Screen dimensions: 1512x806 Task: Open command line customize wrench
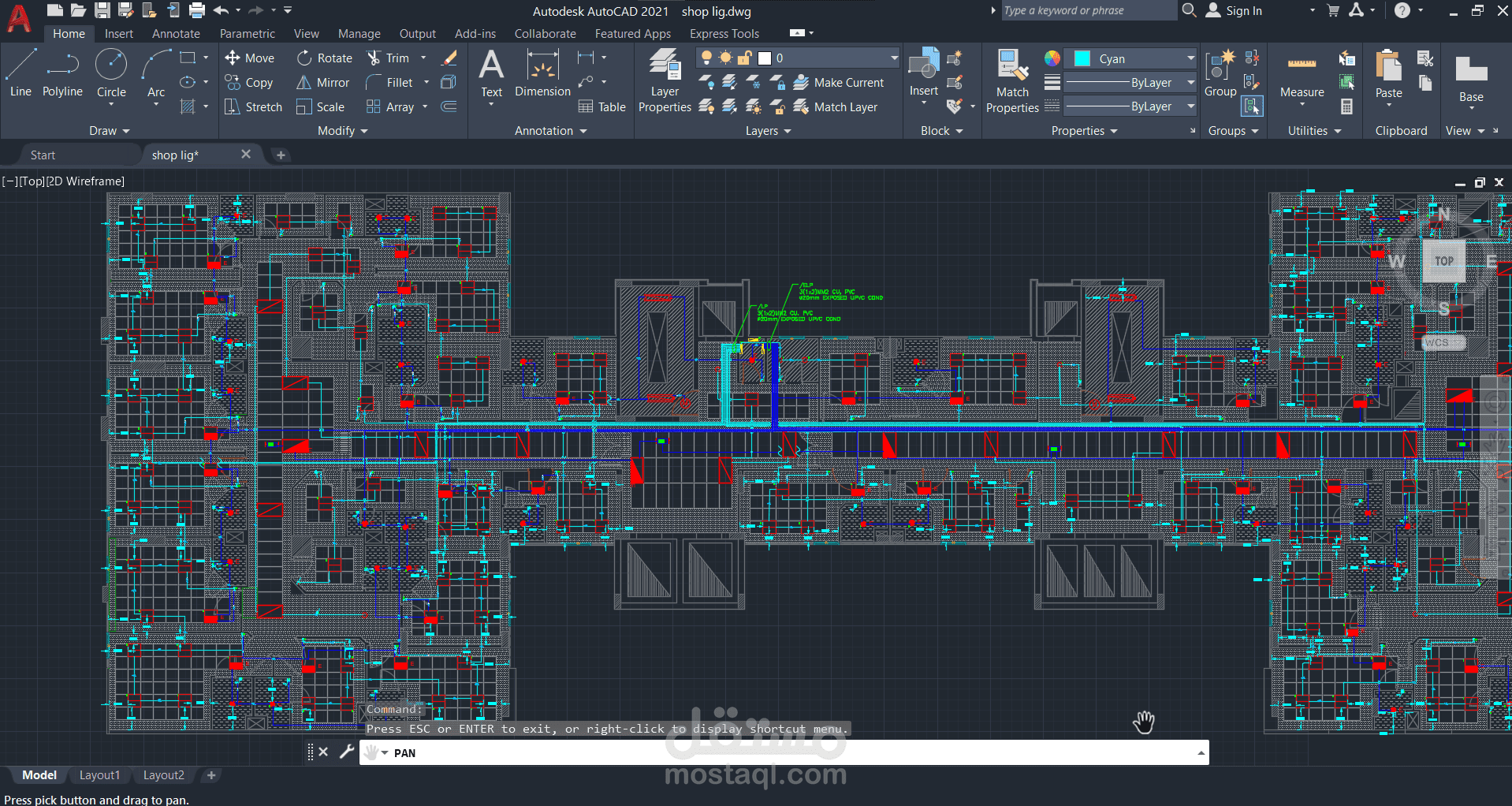346,752
